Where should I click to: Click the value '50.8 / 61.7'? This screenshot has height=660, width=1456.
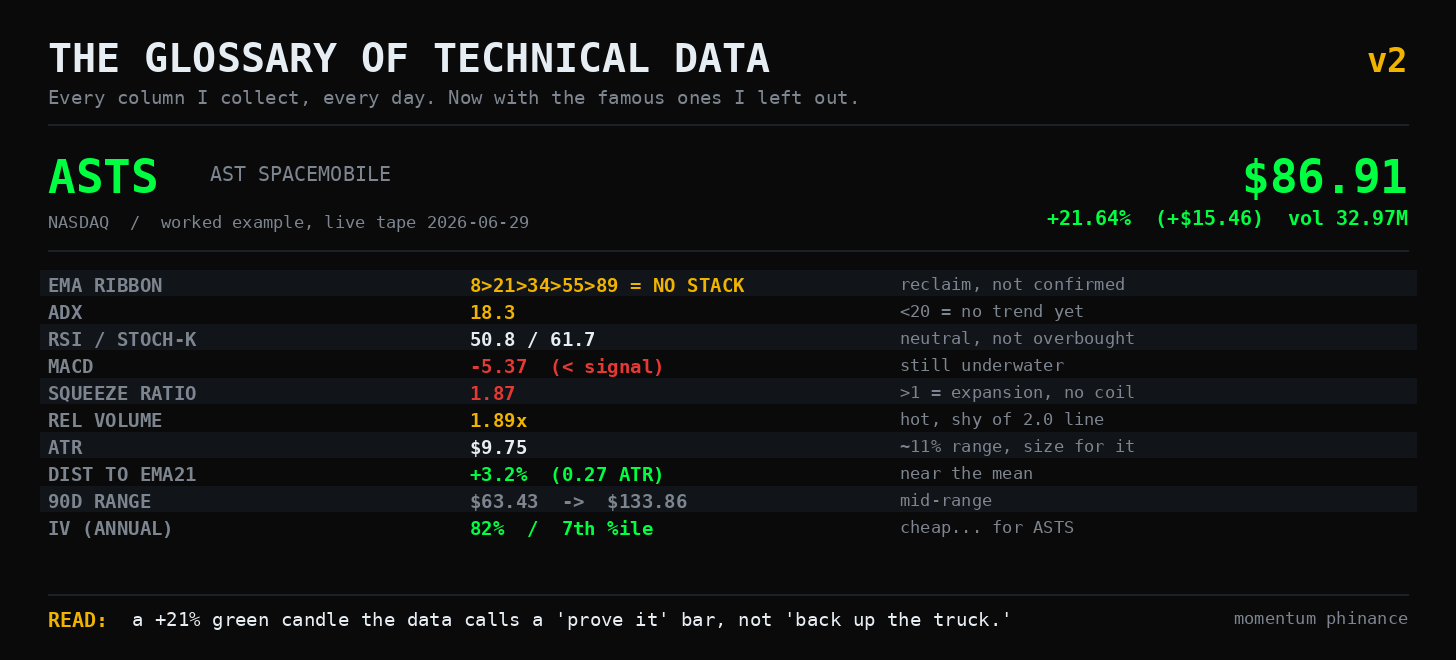pyautogui.click(x=533, y=340)
